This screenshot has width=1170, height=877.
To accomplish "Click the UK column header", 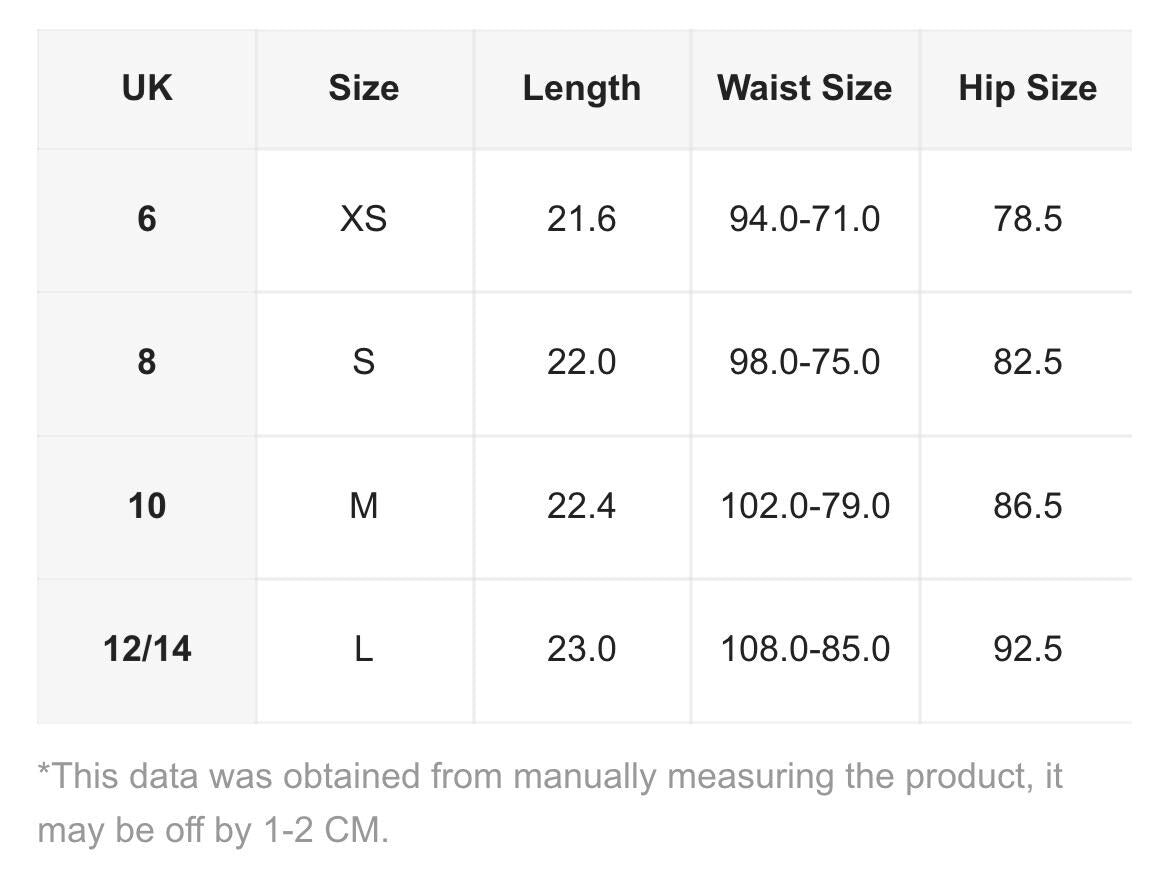I will point(147,88).
